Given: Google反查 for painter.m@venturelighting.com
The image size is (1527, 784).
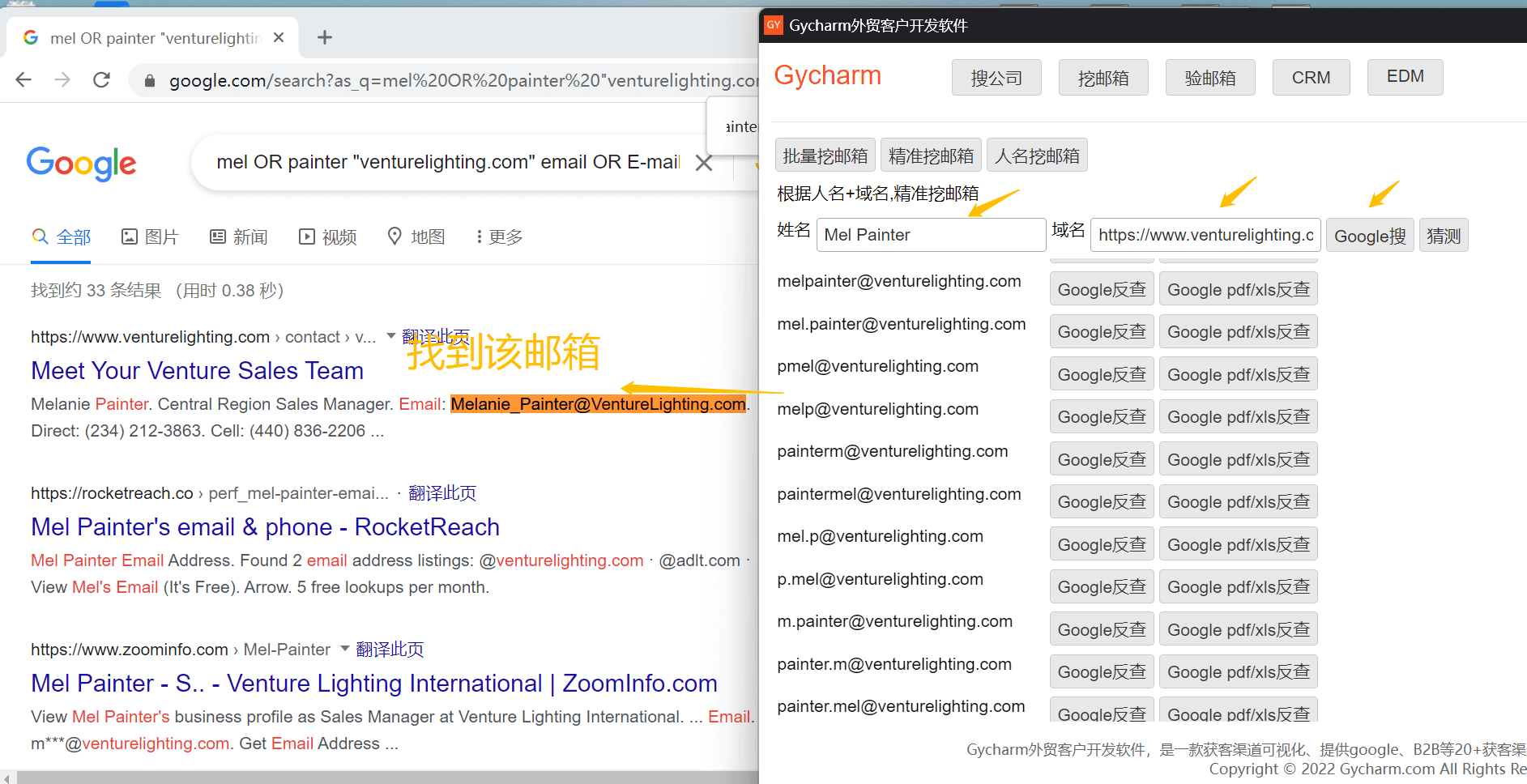Looking at the screenshot, I should [x=1102, y=671].
